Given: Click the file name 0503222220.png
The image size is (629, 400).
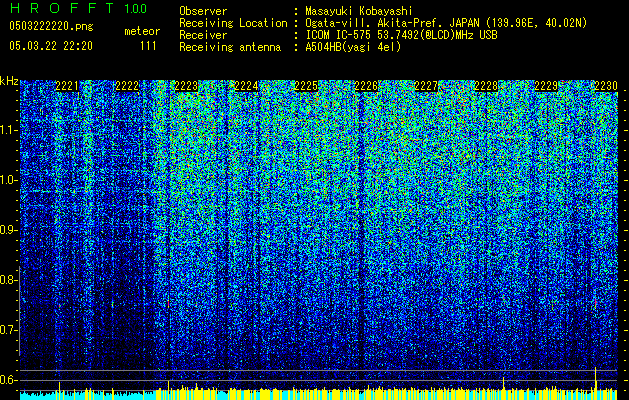Looking at the screenshot, I should click(x=51, y=26).
